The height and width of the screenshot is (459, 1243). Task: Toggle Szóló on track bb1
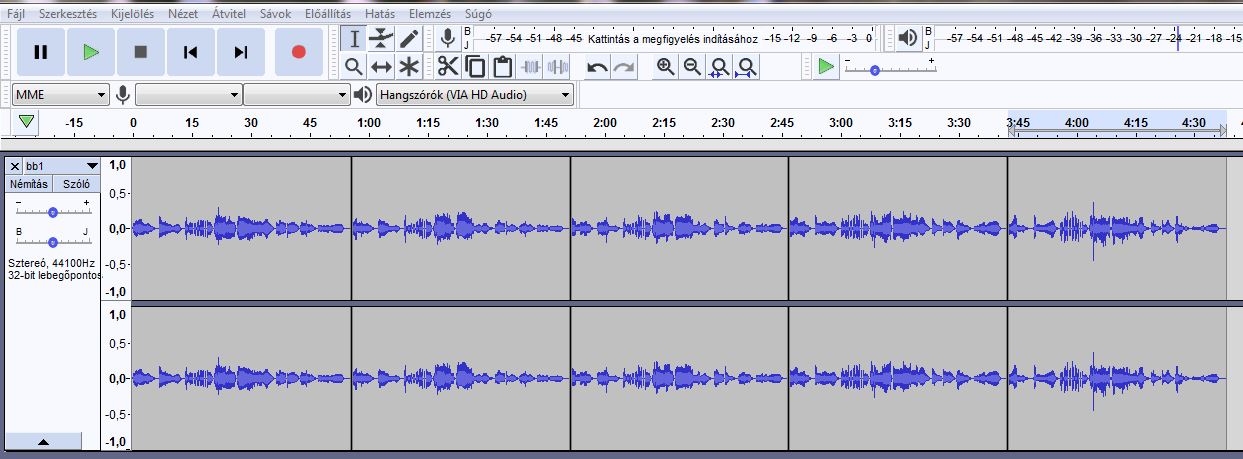click(76, 184)
